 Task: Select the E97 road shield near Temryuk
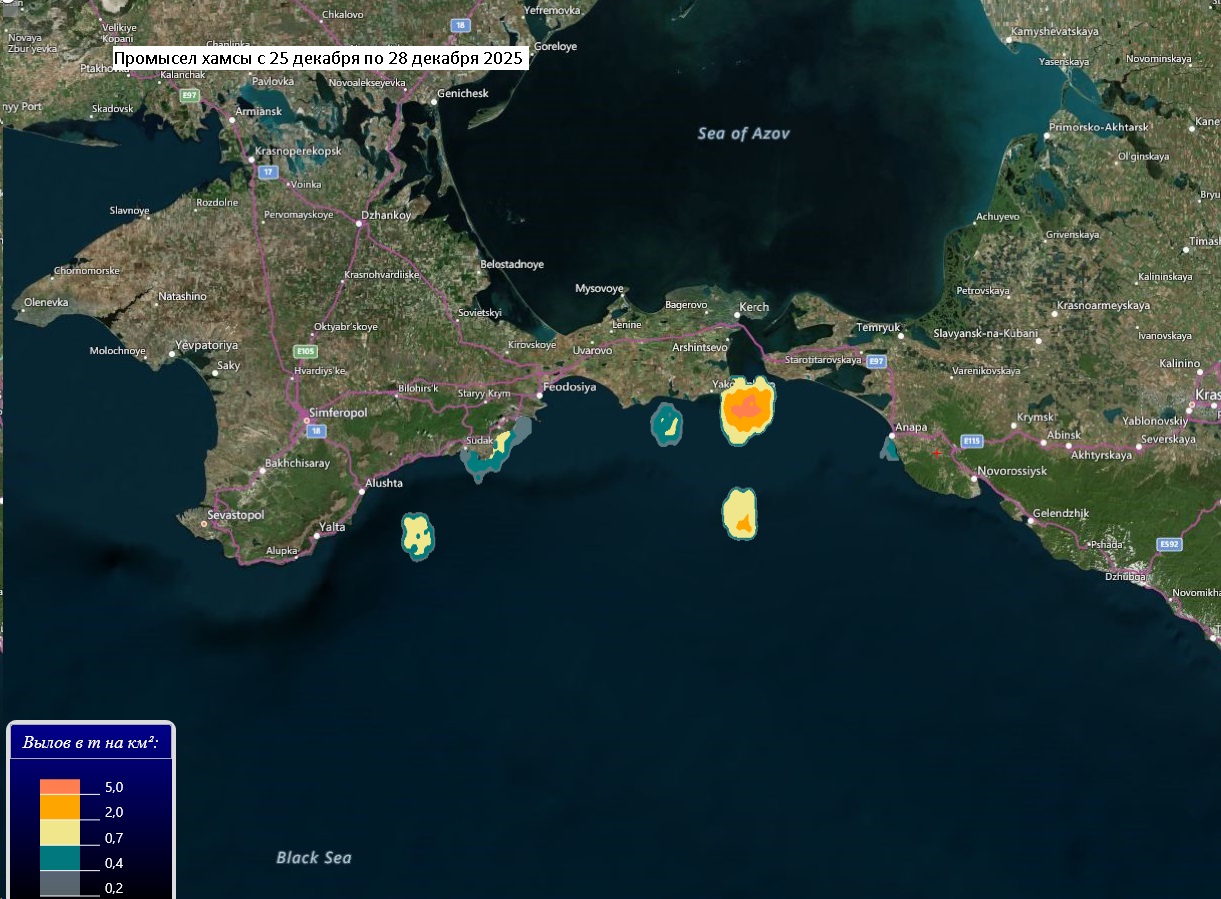pos(876,360)
